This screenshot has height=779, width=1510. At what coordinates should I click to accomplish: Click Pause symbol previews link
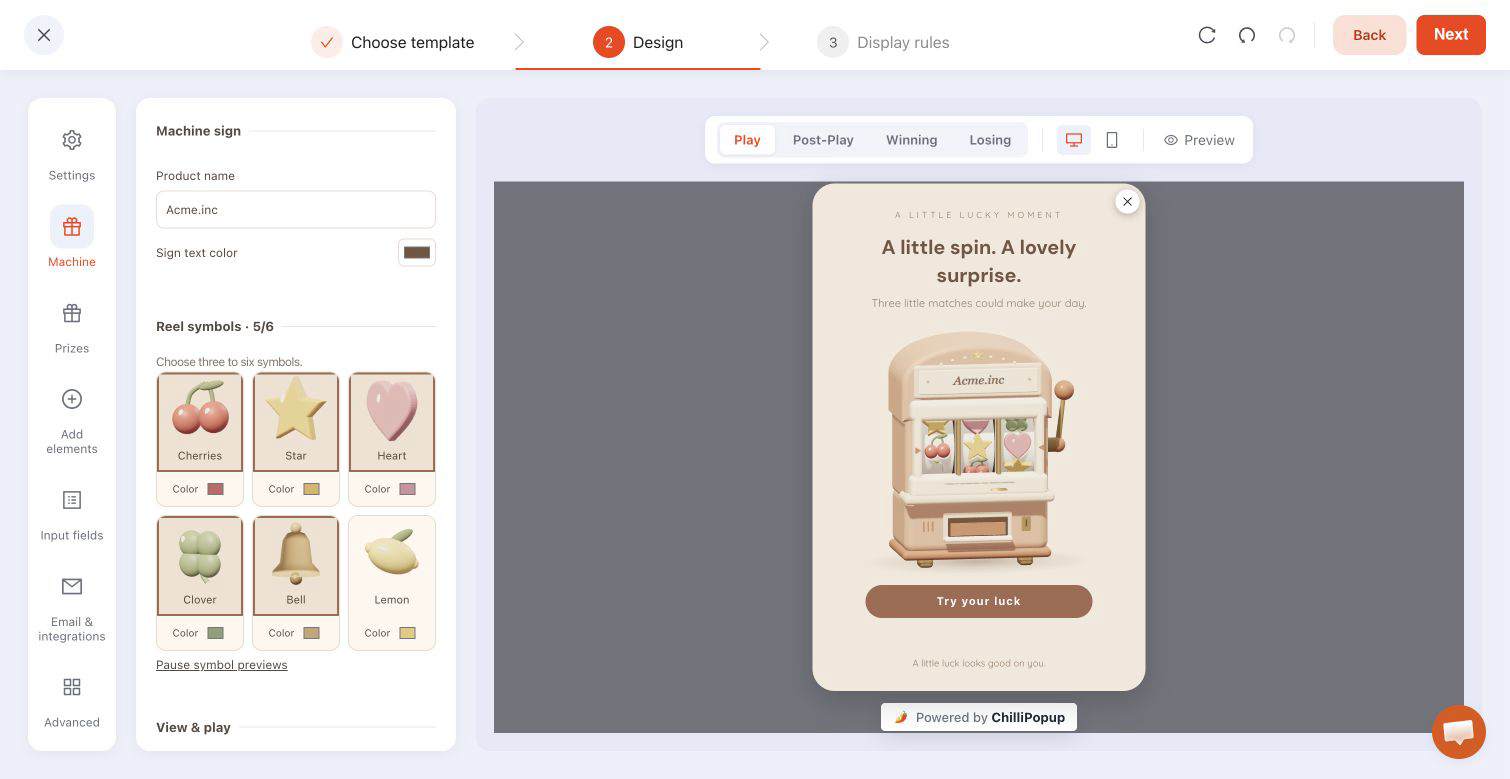pyautogui.click(x=222, y=665)
